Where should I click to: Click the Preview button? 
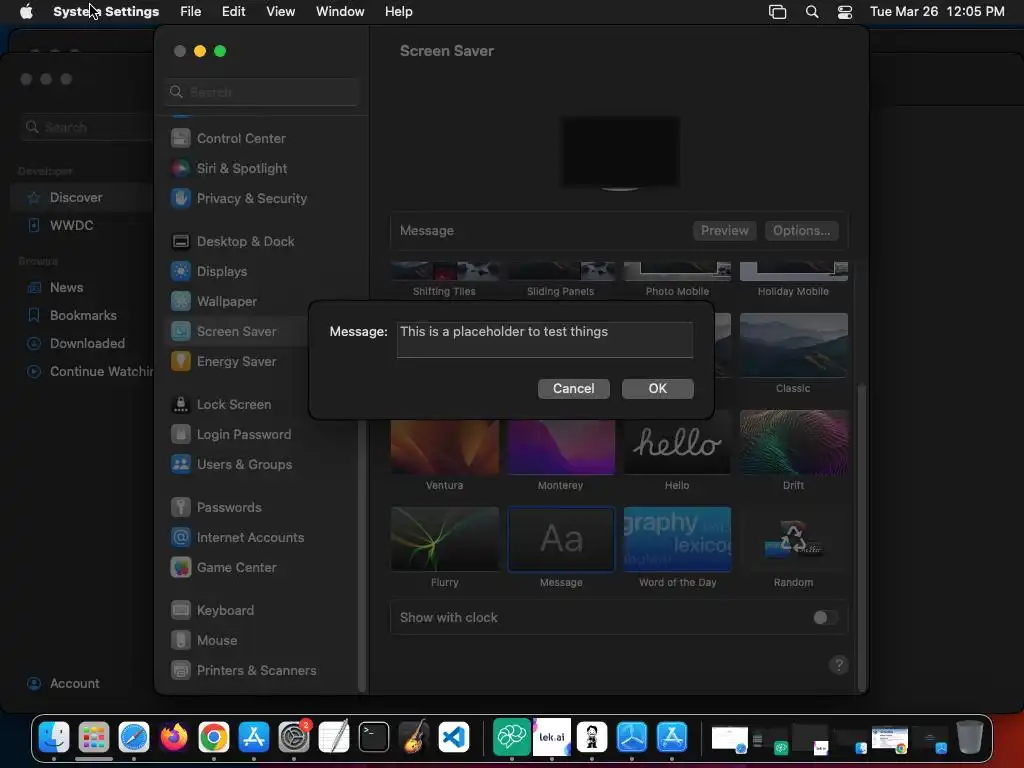pyautogui.click(x=724, y=231)
